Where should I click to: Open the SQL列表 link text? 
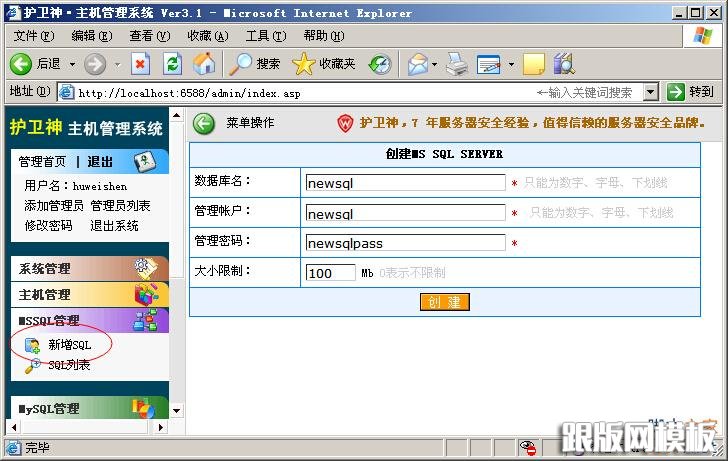[69, 365]
